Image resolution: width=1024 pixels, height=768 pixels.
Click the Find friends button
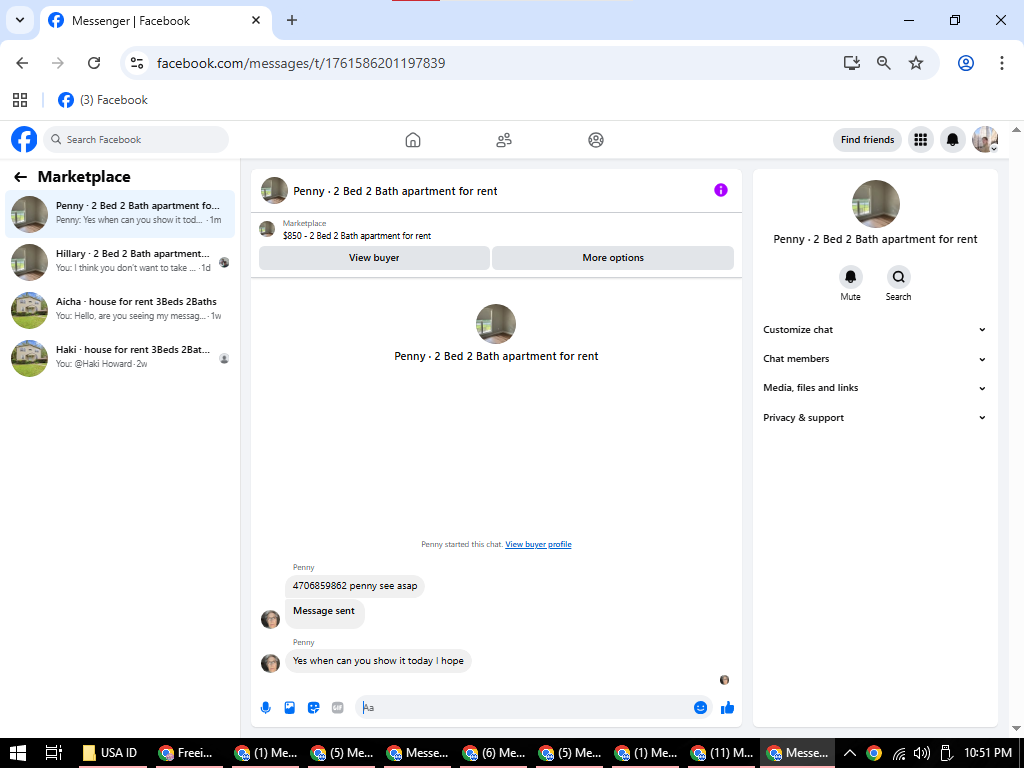(x=867, y=140)
